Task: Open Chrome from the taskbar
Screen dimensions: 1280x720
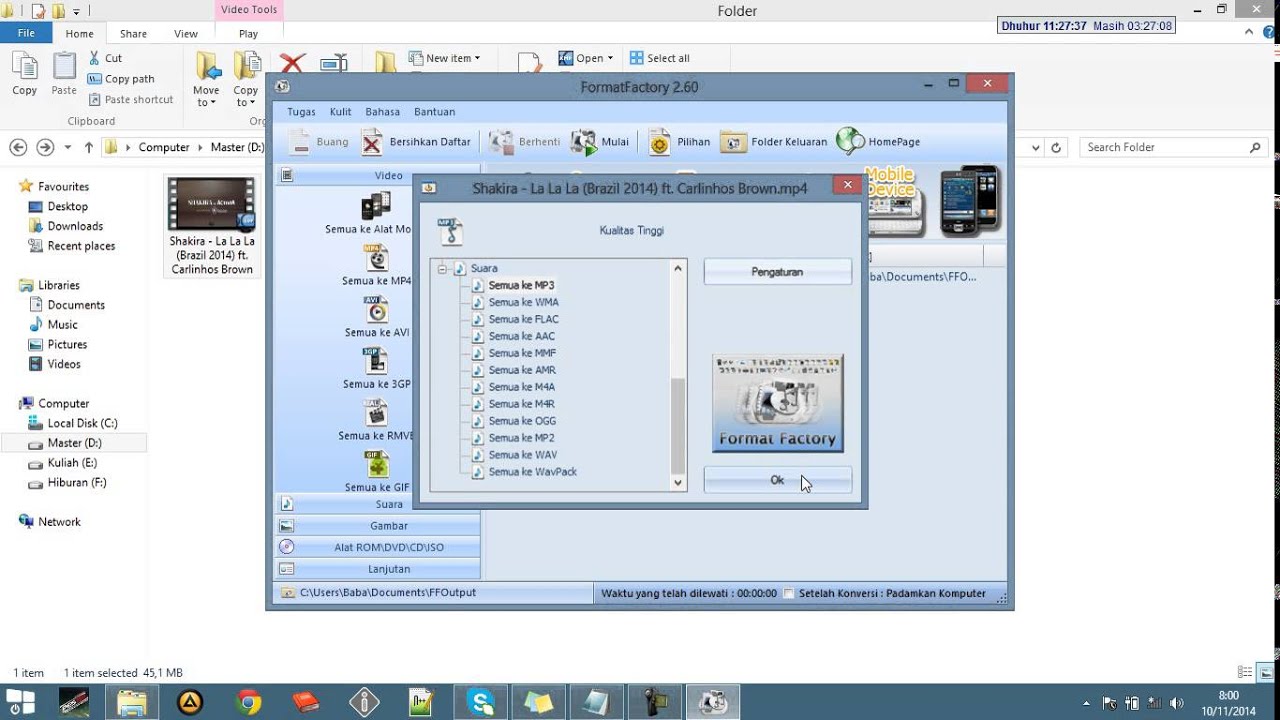Action: pos(248,702)
